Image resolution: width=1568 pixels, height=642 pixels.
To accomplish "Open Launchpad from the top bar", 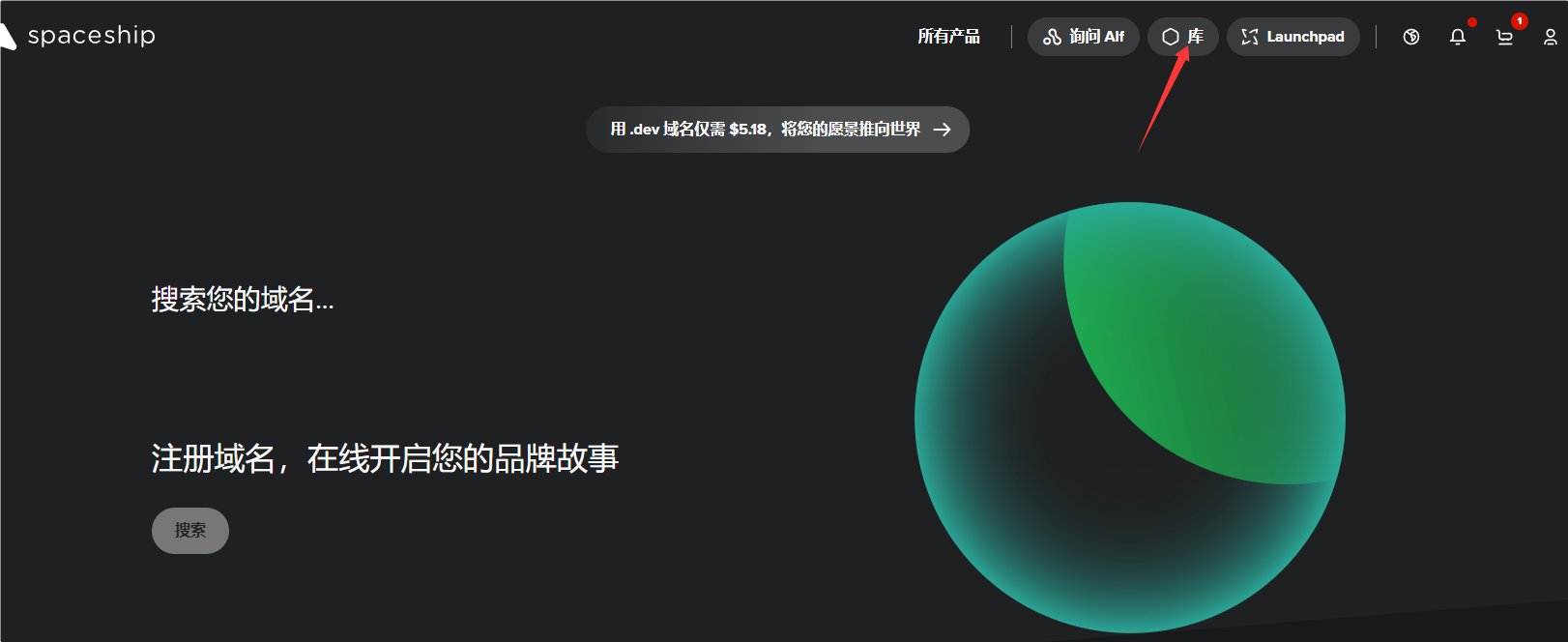I will [x=1292, y=37].
